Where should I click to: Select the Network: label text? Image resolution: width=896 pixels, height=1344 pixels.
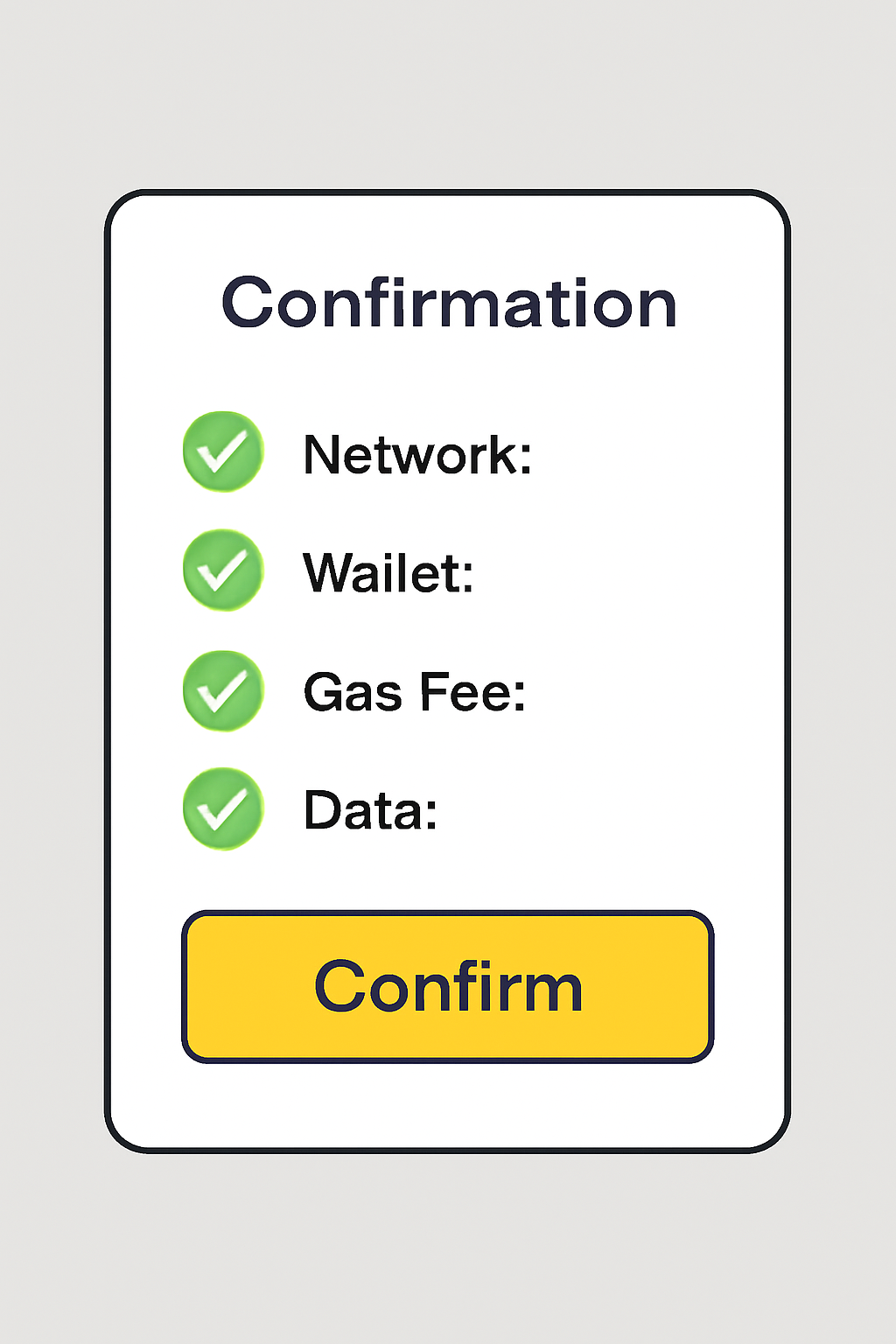tap(416, 455)
